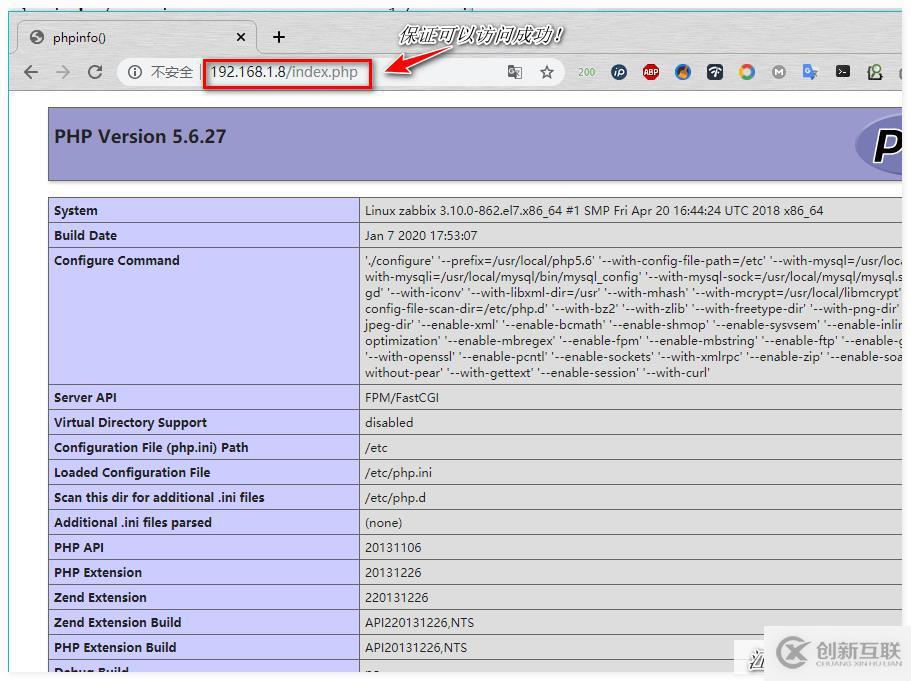Click the (none) value
Viewport: 911px width, 681px height.
click(383, 522)
